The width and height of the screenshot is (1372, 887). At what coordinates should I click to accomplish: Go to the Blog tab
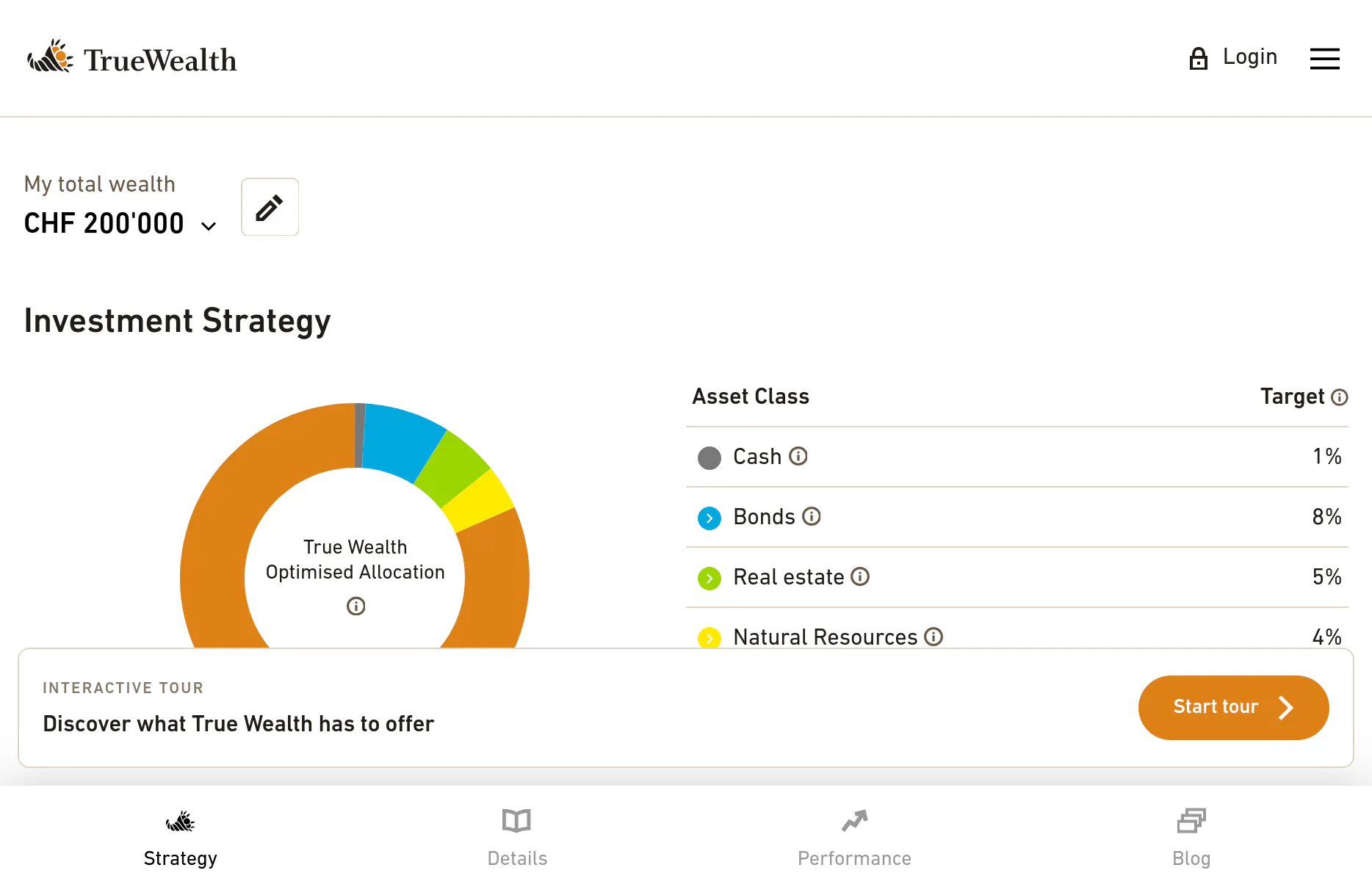[x=1191, y=837]
